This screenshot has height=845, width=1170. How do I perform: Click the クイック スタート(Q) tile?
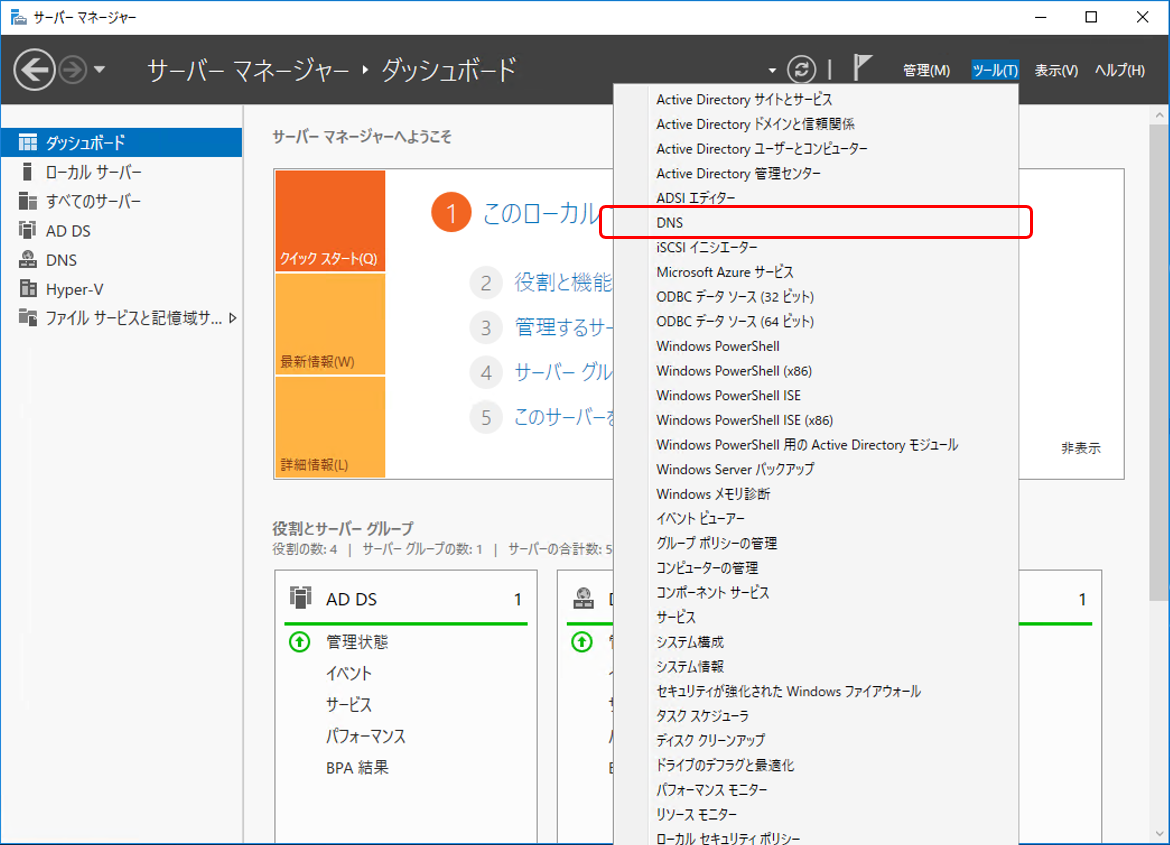point(330,220)
